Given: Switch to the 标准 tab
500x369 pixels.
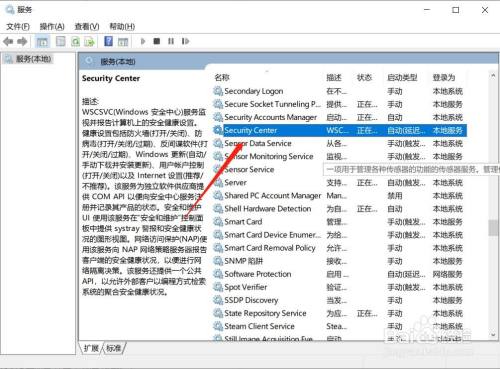Looking at the screenshot, I should click(114, 348).
